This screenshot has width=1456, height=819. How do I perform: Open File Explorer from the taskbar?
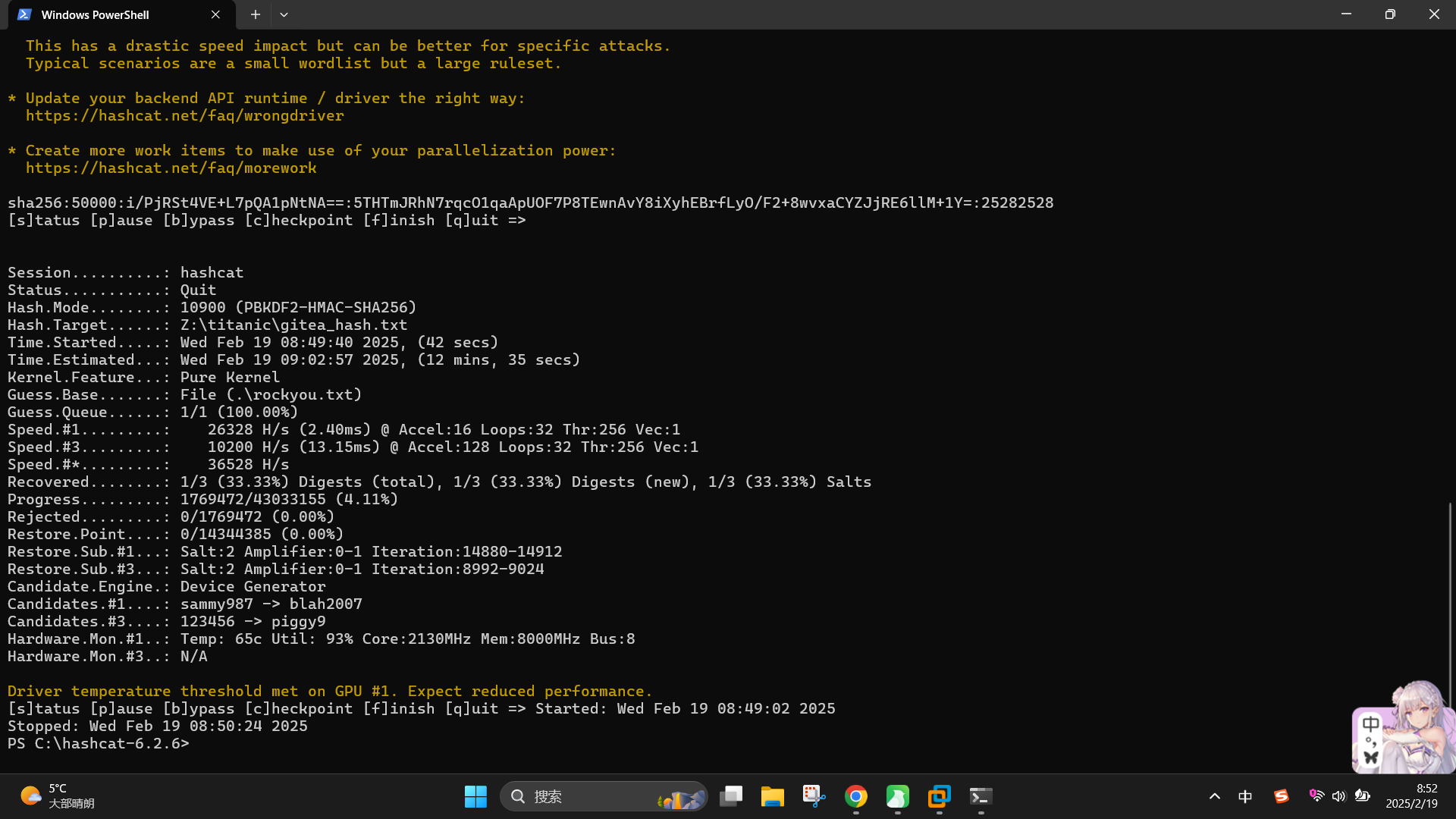773,796
